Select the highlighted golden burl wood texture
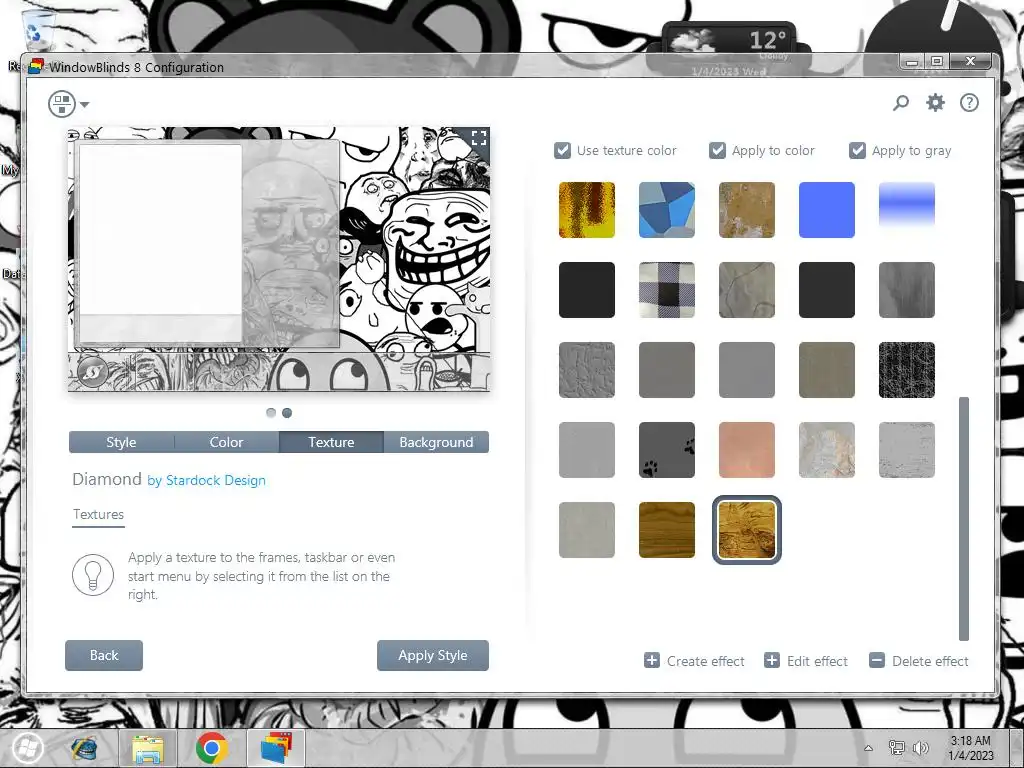 746,530
